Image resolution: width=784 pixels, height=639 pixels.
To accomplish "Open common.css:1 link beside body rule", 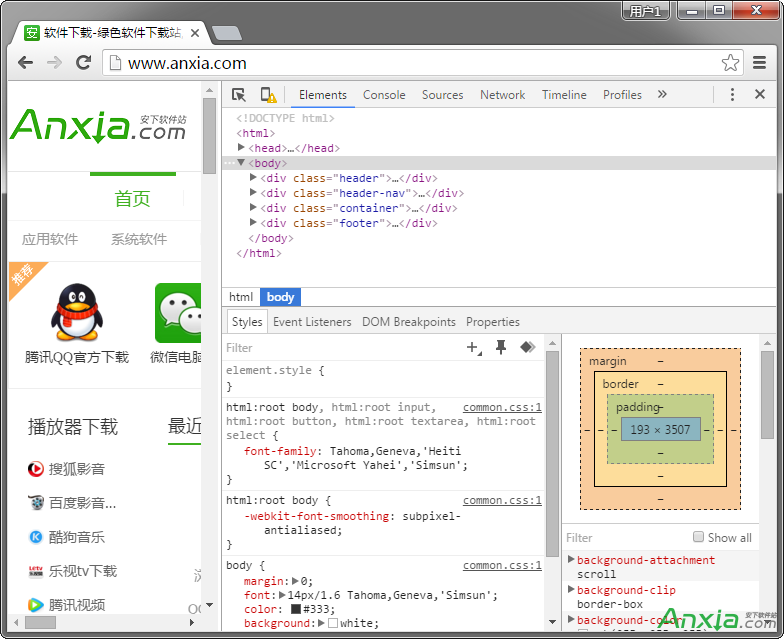I will tap(502, 565).
